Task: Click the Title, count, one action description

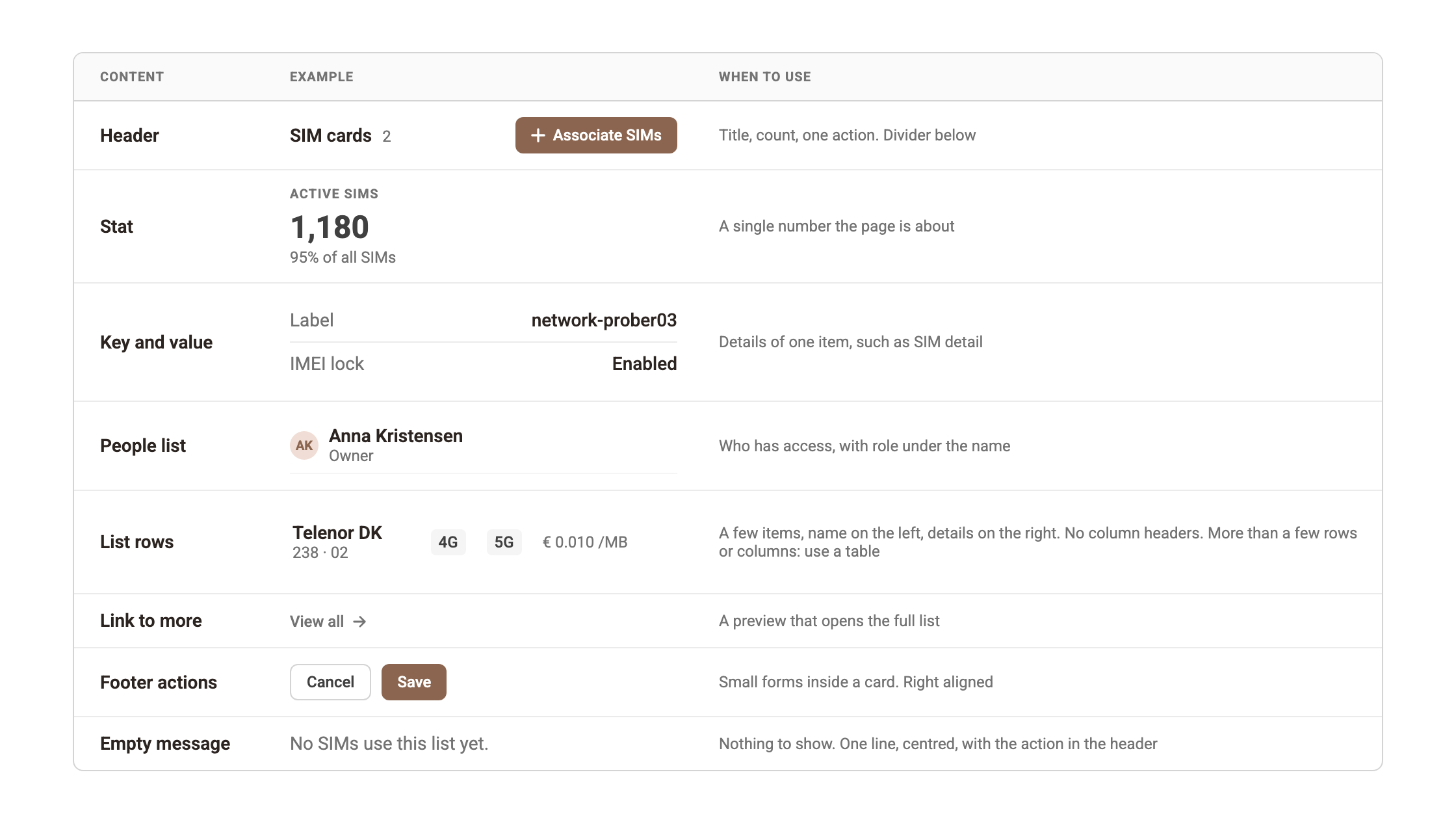Action: 847,135
